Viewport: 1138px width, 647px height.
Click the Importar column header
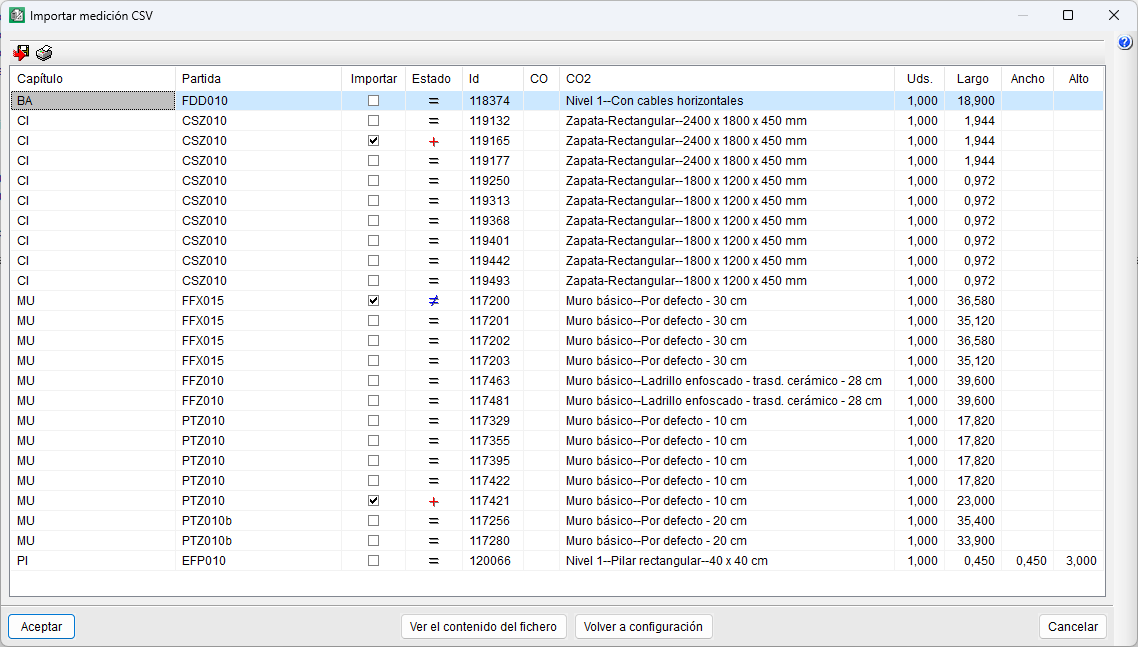[x=373, y=78]
